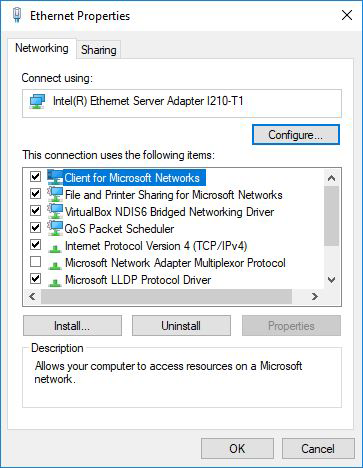This screenshot has height=468, width=363.
Task: Click the list's scroll down arrow
Action: (x=331, y=280)
